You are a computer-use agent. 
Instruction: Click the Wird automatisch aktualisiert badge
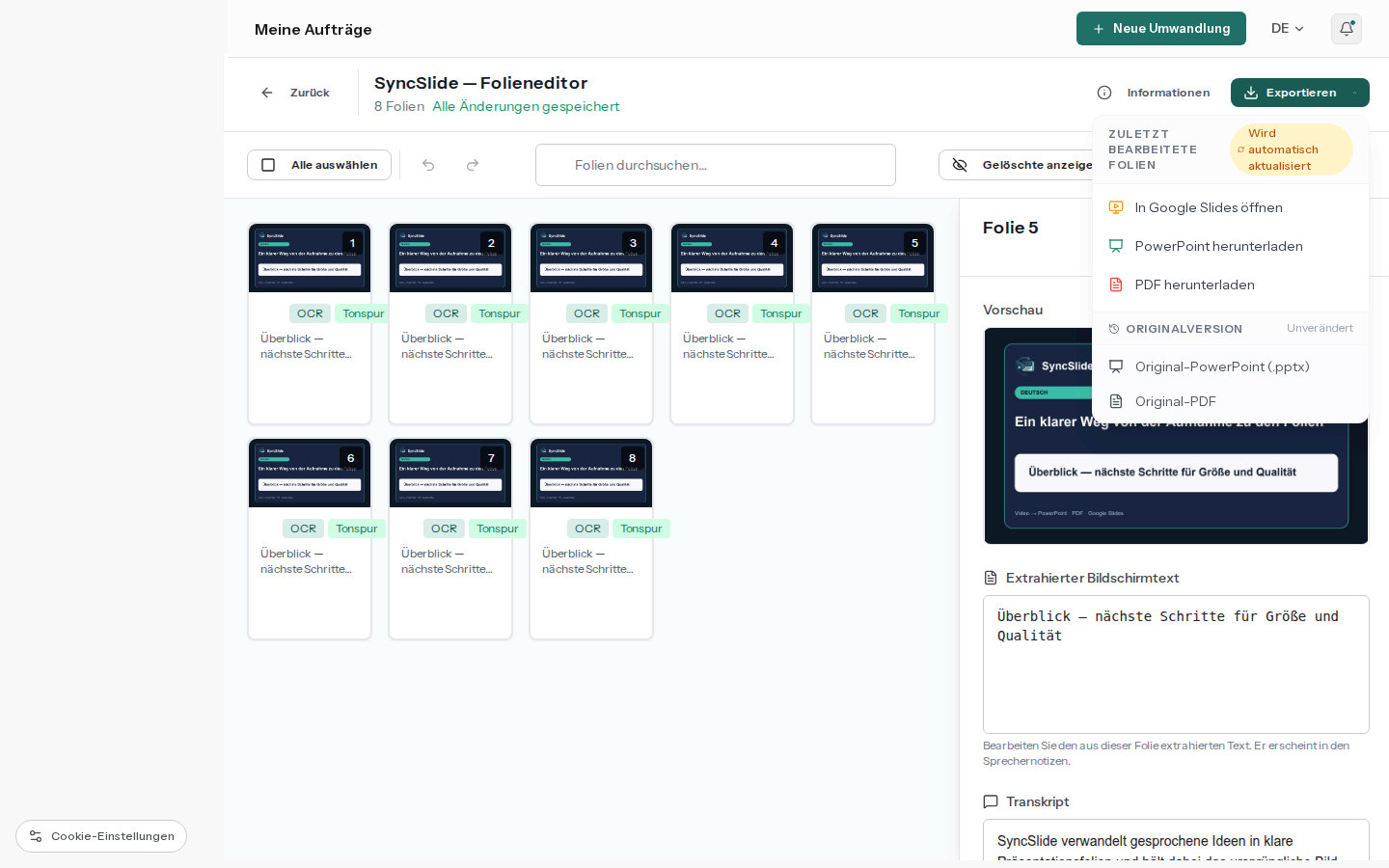1292,149
